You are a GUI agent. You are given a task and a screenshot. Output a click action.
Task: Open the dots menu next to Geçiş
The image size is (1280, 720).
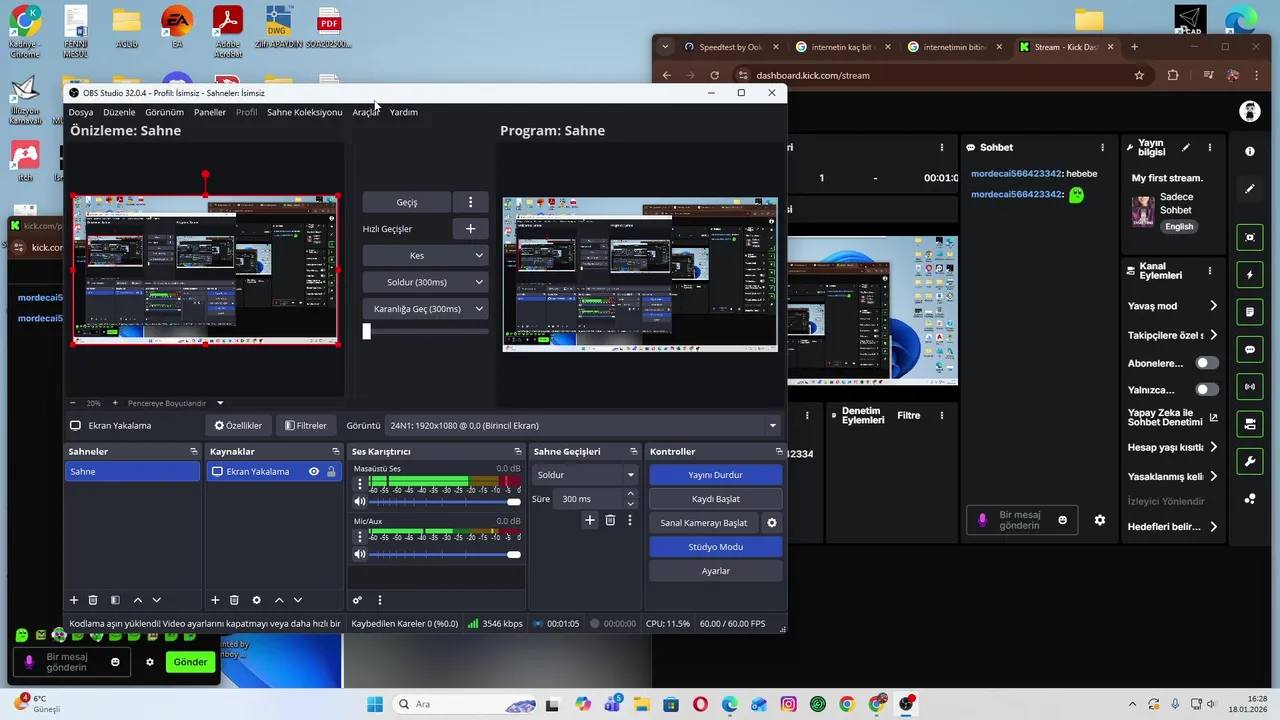click(x=470, y=202)
